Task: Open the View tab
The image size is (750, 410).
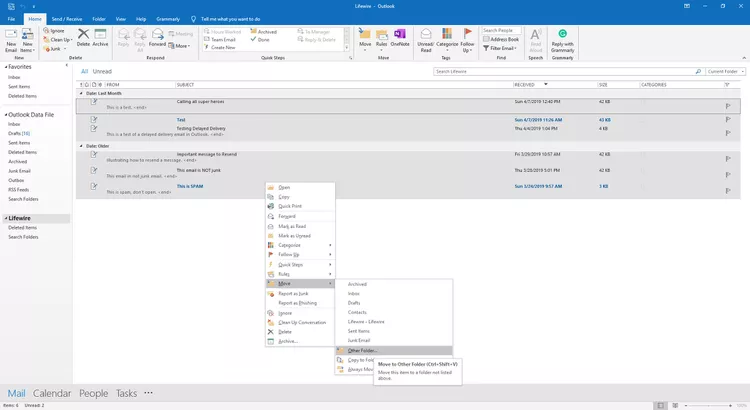Action: pyautogui.click(x=121, y=19)
